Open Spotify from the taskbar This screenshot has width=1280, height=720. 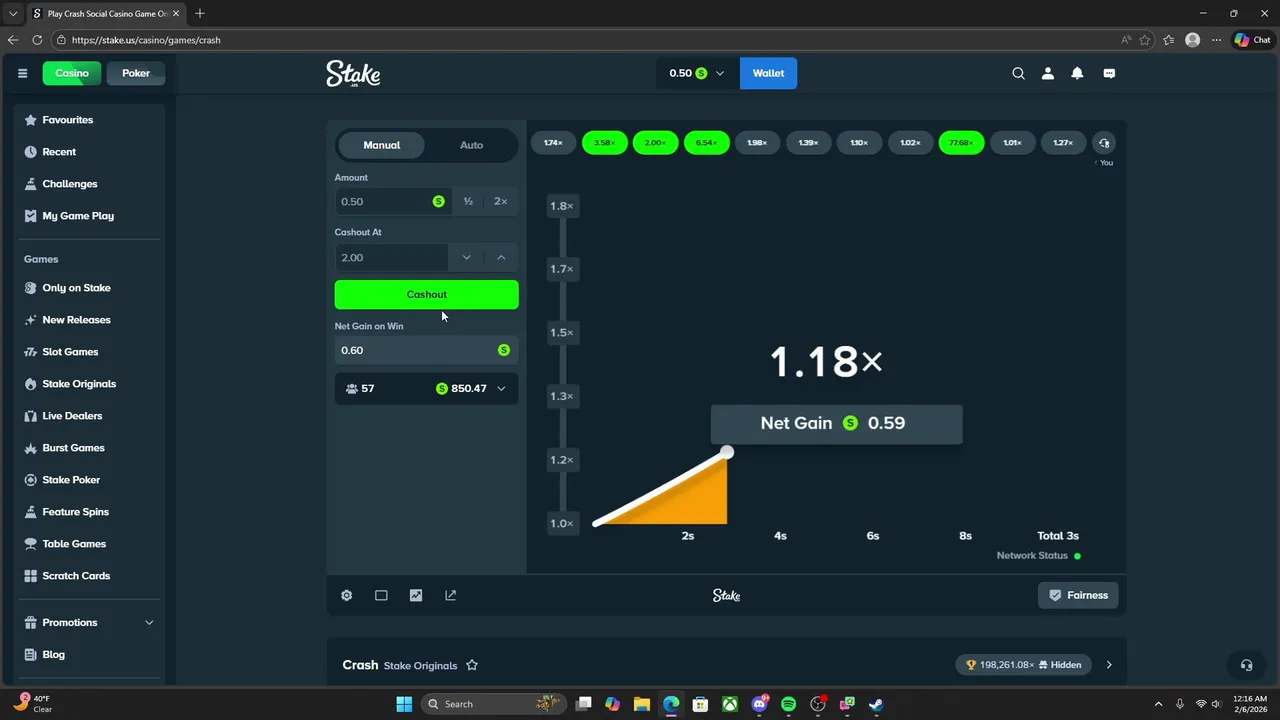tap(788, 704)
